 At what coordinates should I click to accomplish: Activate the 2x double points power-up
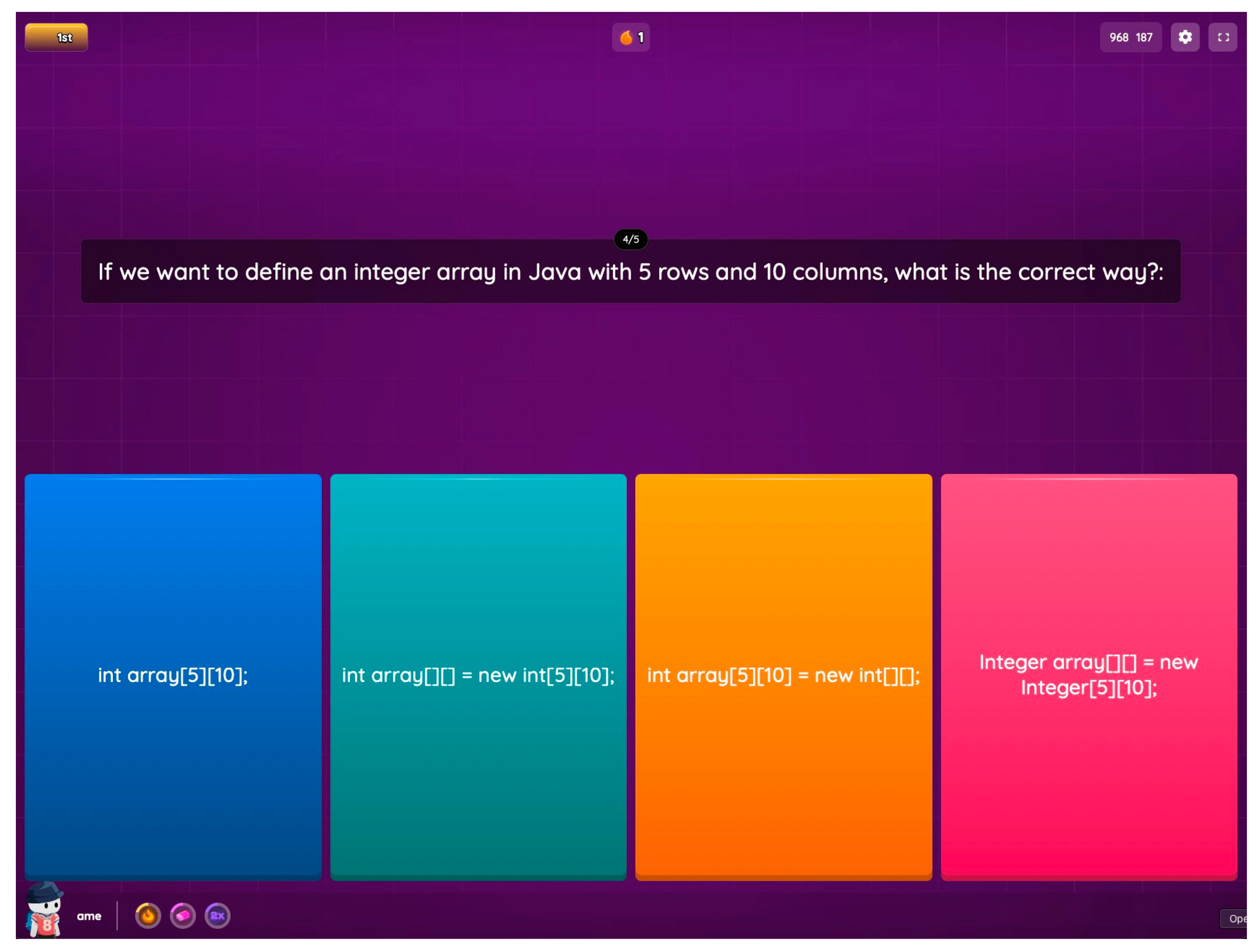click(x=217, y=916)
